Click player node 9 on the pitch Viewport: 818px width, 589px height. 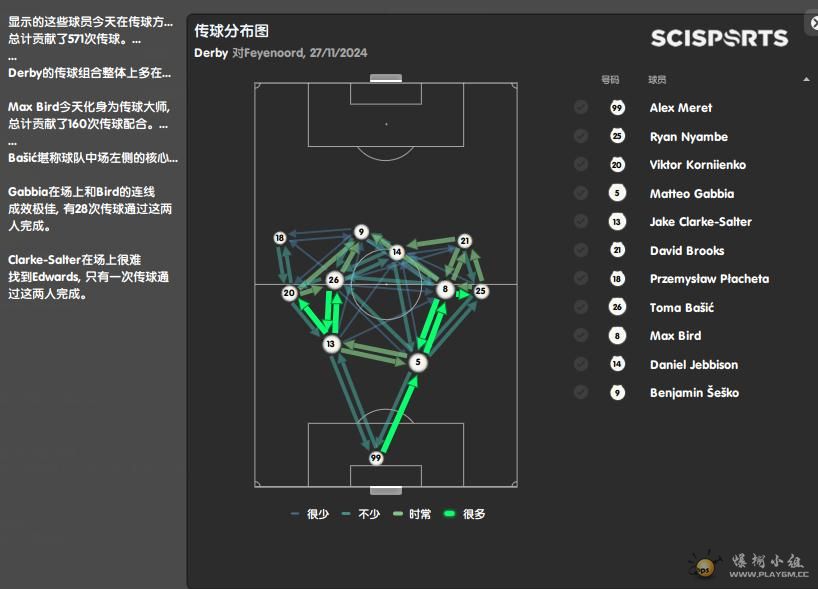coord(361,232)
